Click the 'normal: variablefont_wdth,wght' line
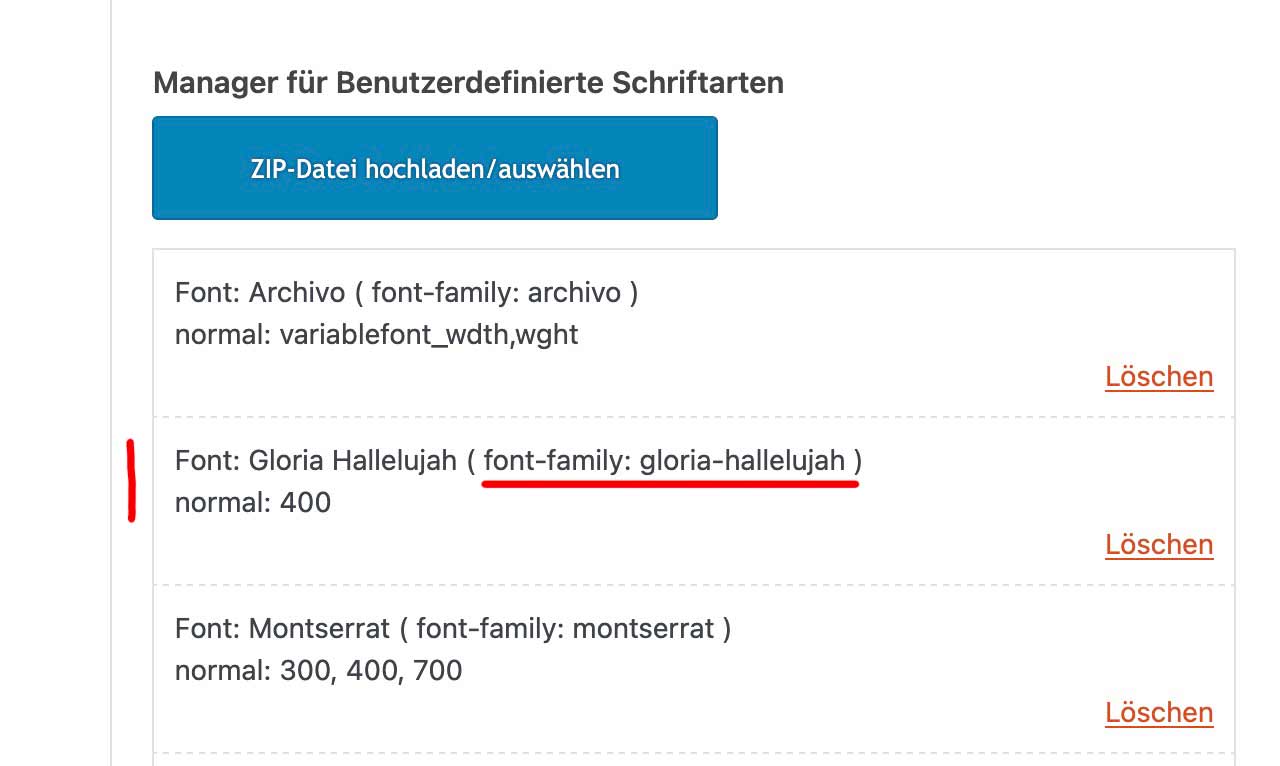This screenshot has height=766, width=1280. 377,334
